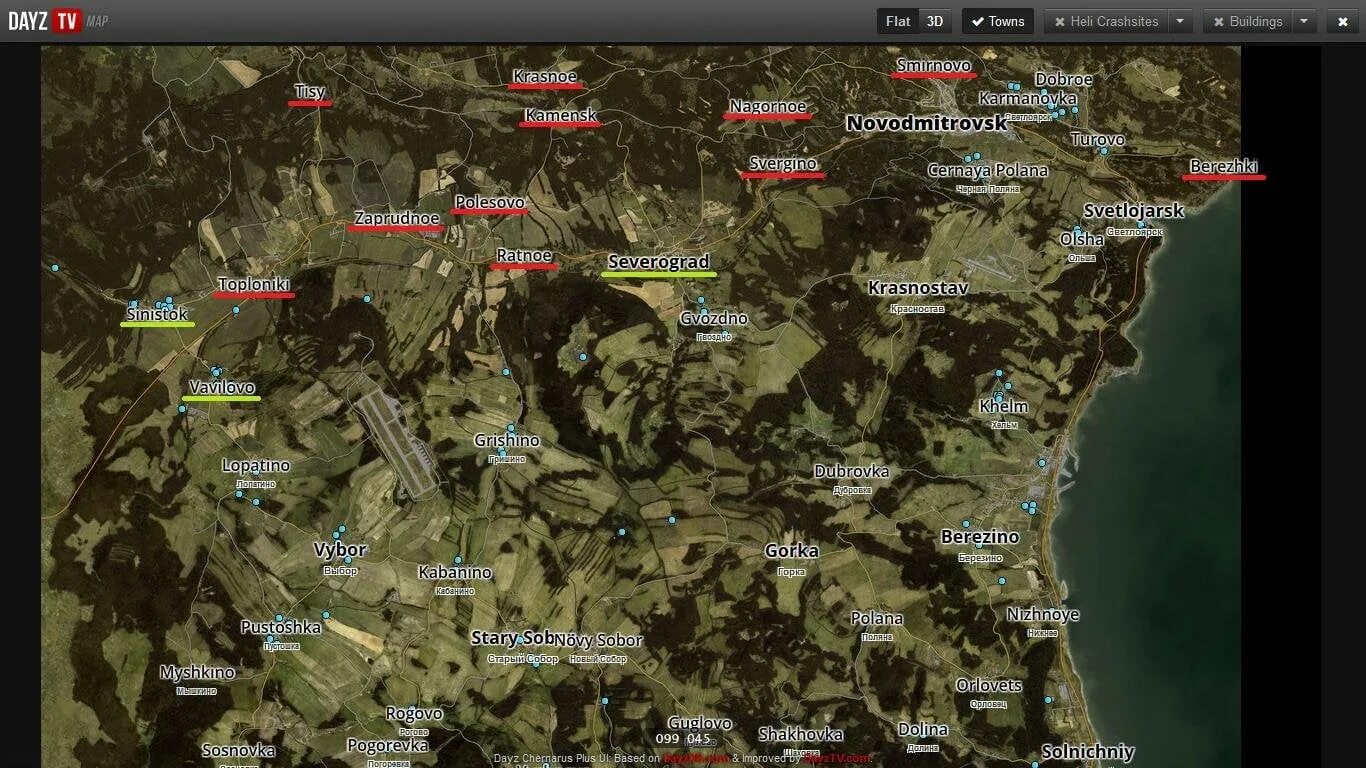Viewport: 1366px width, 768px height.
Task: Open the Heli Crashsites dropdown arrow
Action: click(x=1180, y=21)
